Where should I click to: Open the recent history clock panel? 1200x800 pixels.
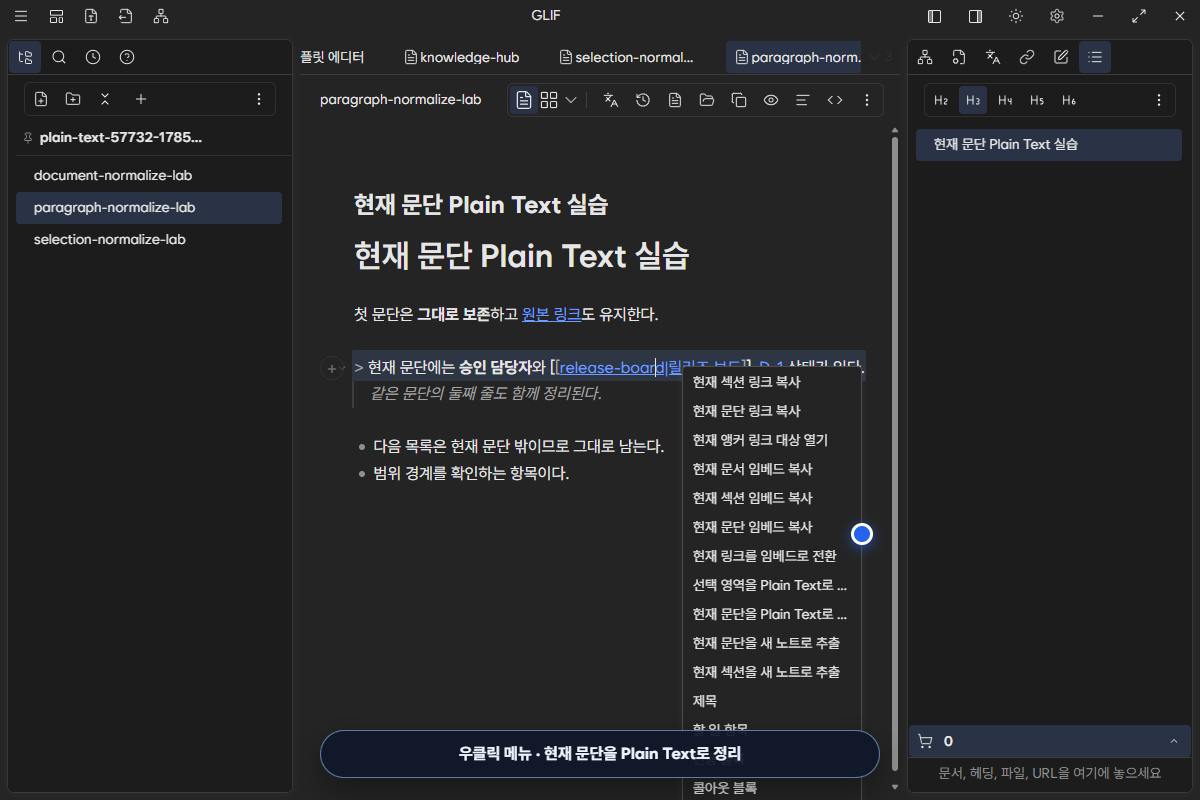click(x=93, y=57)
